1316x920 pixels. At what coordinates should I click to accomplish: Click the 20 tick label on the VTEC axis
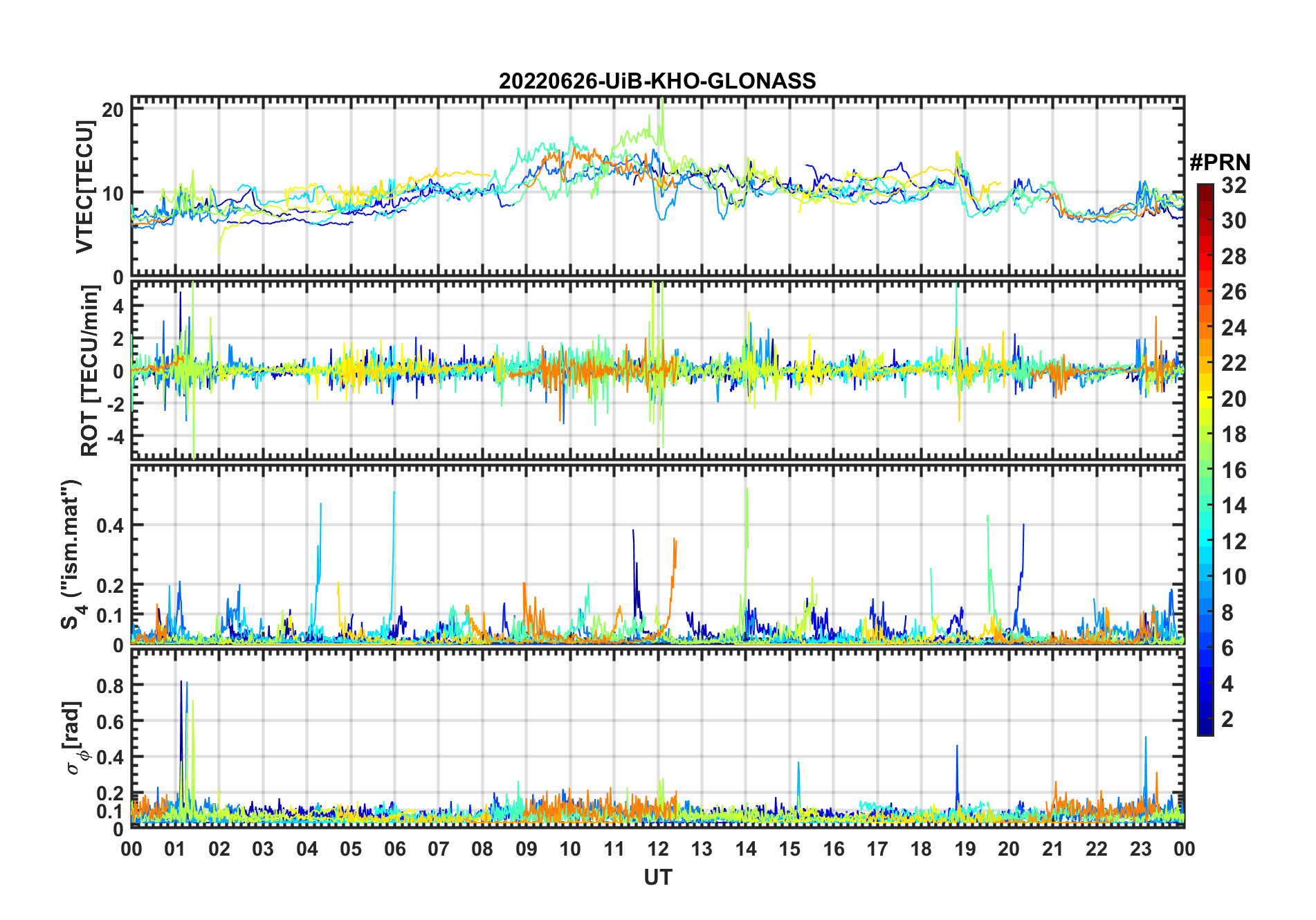click(x=113, y=109)
